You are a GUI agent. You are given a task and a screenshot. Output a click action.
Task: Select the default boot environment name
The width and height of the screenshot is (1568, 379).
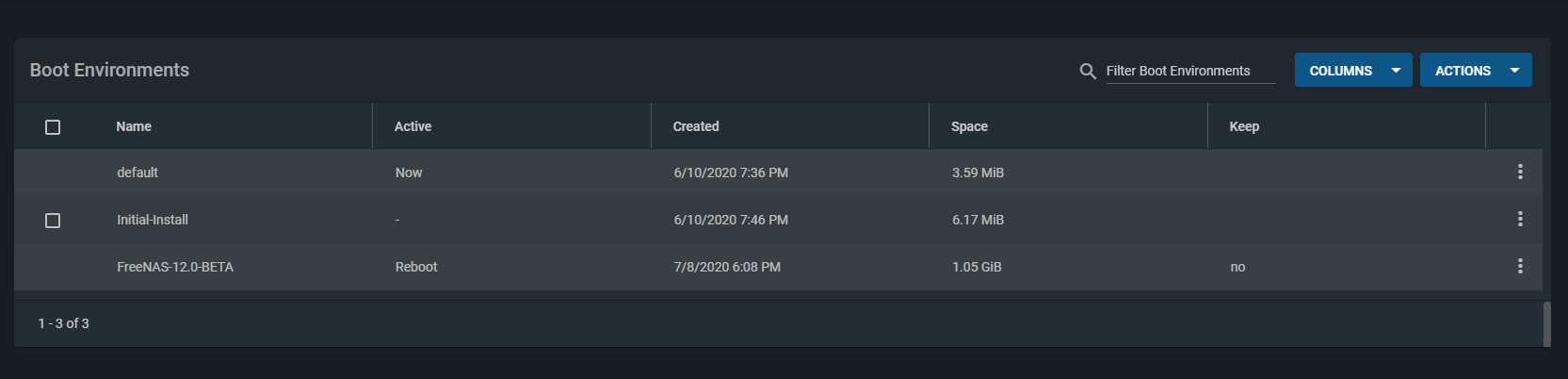tap(137, 173)
